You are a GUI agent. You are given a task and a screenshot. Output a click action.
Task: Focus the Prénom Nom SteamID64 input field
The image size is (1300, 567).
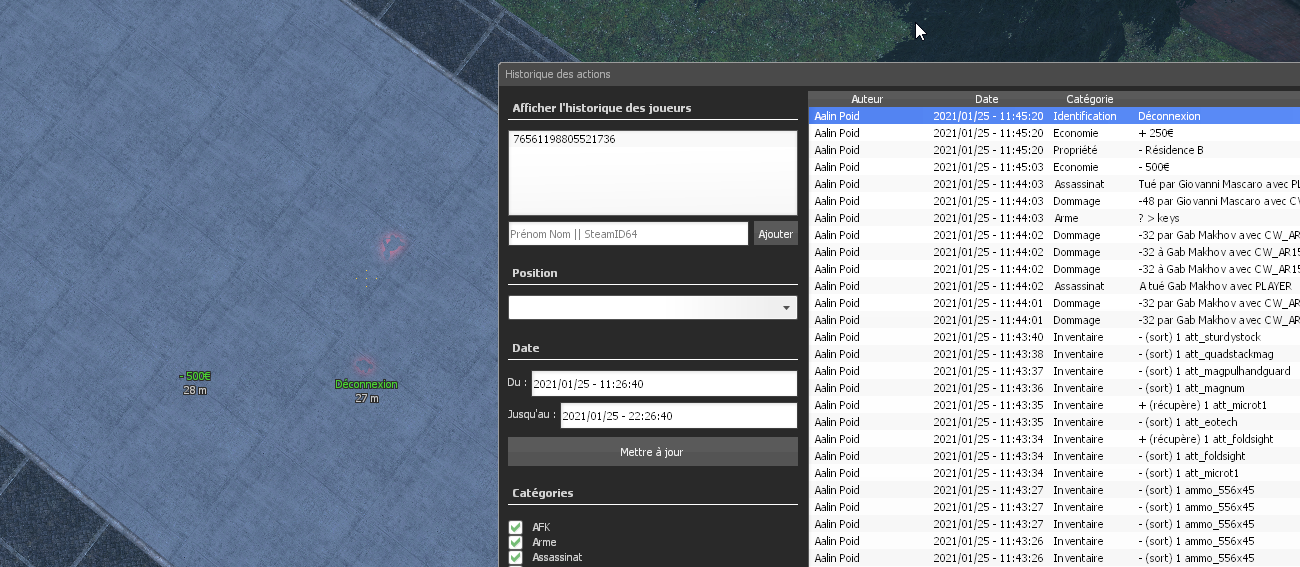(628, 234)
